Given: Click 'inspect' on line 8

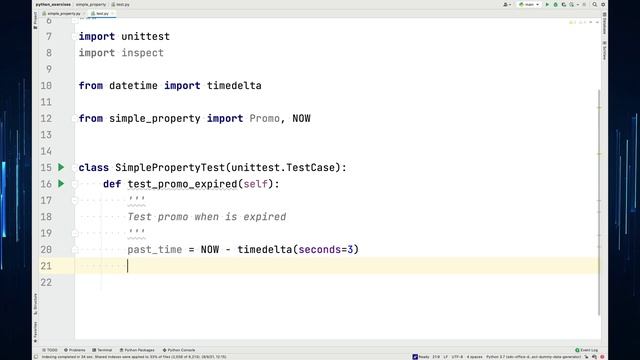Looking at the screenshot, I should click(x=142, y=53).
